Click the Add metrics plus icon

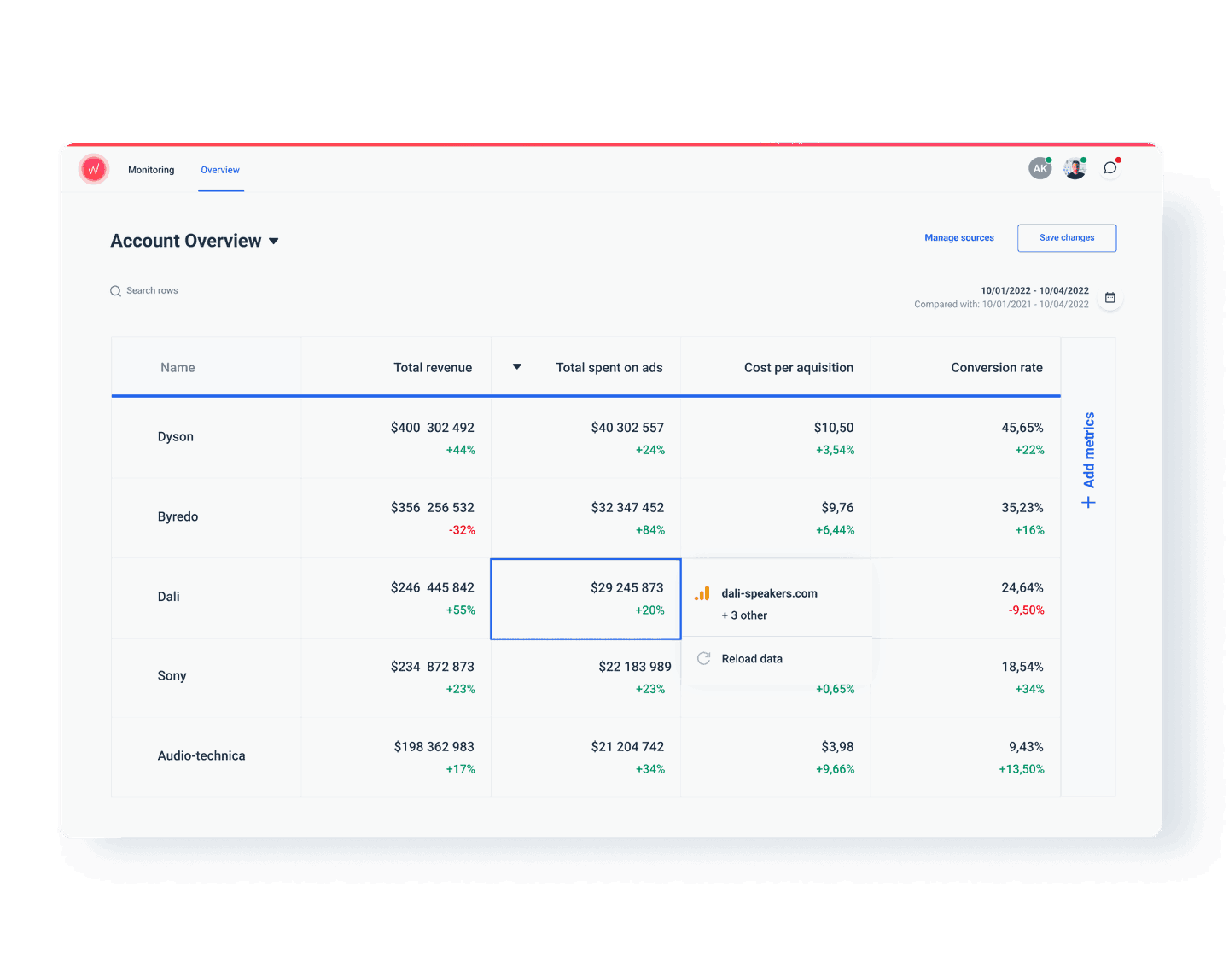(x=1088, y=503)
